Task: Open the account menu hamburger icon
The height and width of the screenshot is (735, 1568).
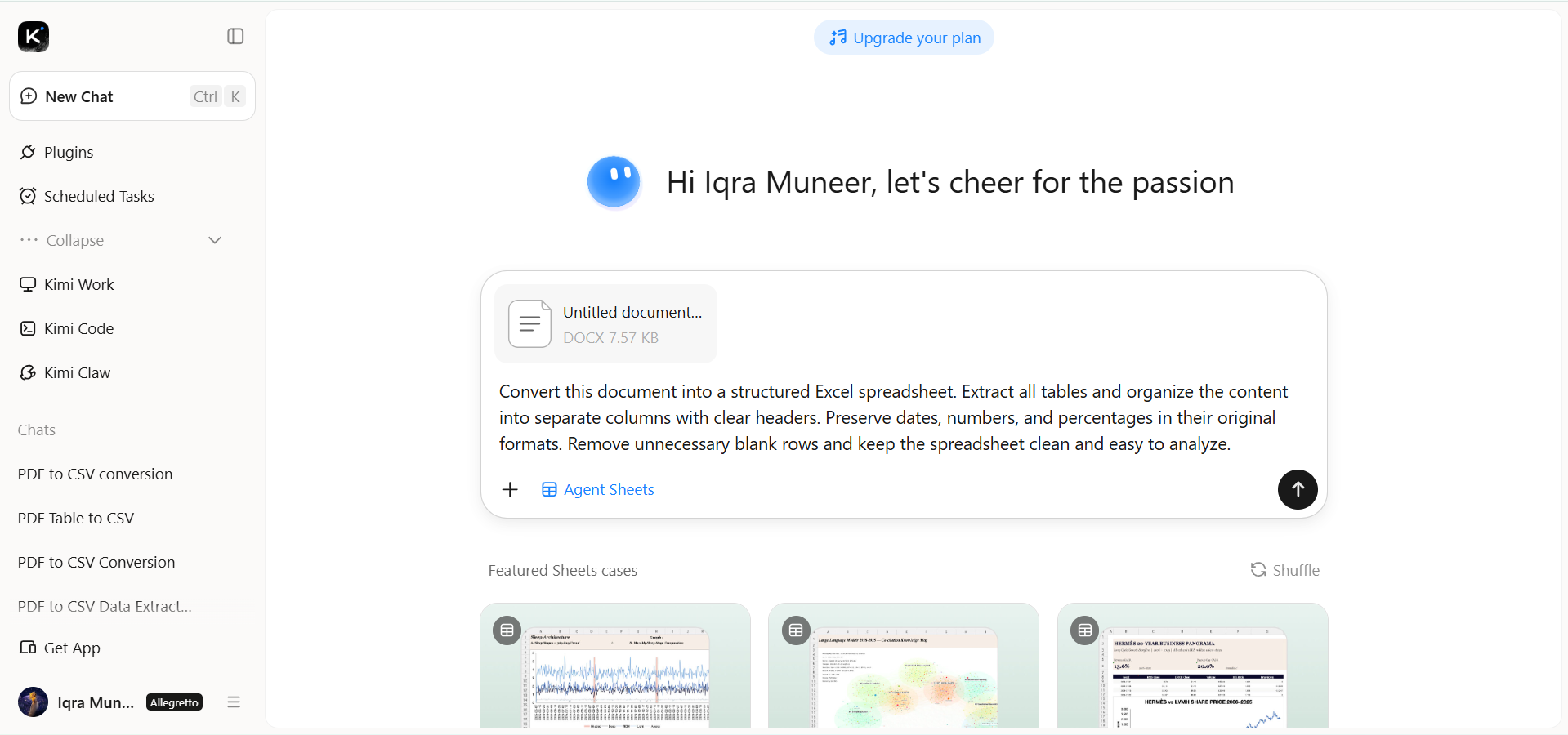Action: coord(234,702)
